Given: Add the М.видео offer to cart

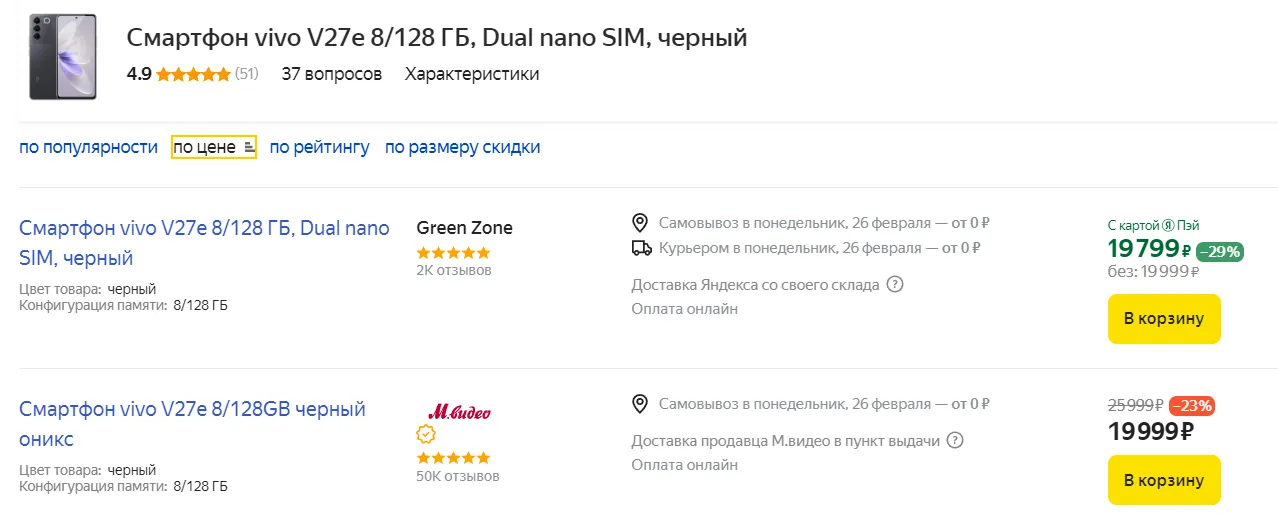Looking at the screenshot, I should [x=1164, y=480].
